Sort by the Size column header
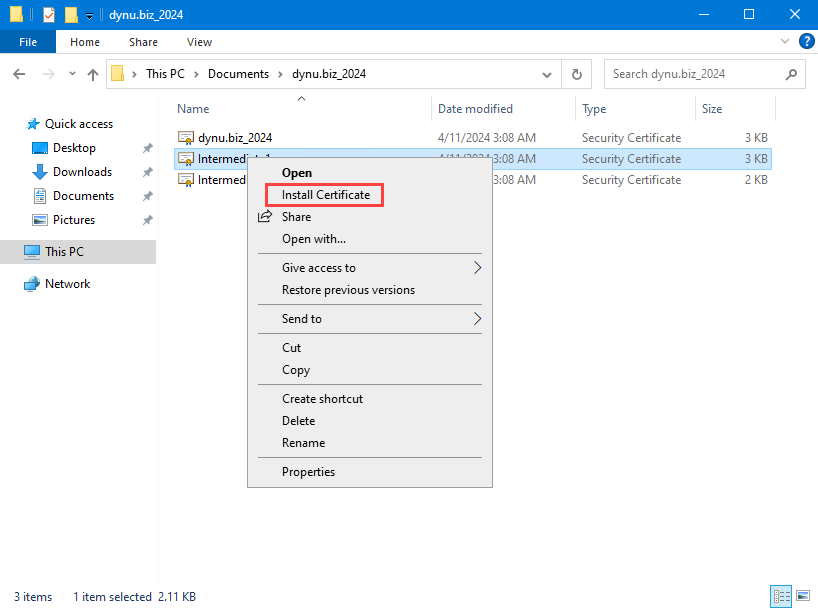The width and height of the screenshot is (818, 608). point(712,109)
